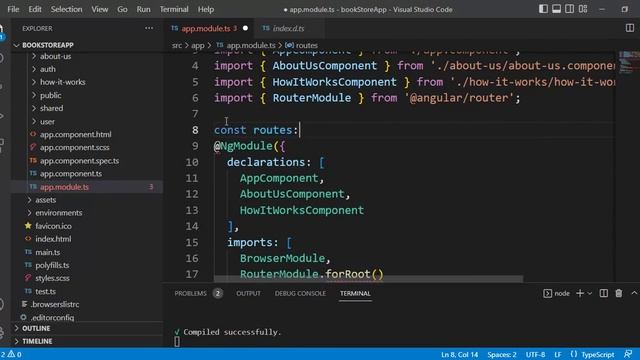Open .browserslistrc file

55,304
